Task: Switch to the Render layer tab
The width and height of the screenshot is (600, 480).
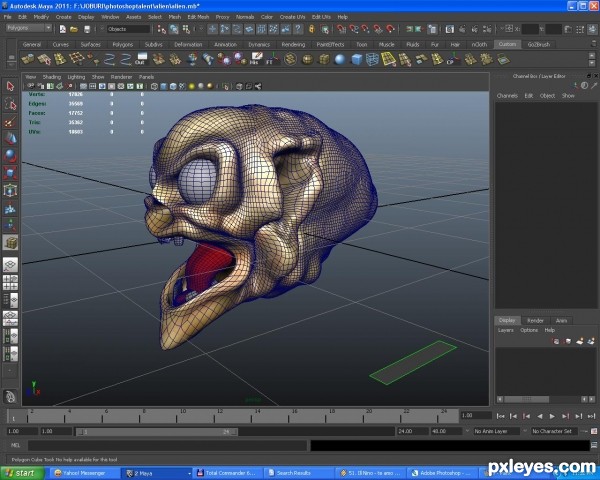Action: tap(535, 320)
